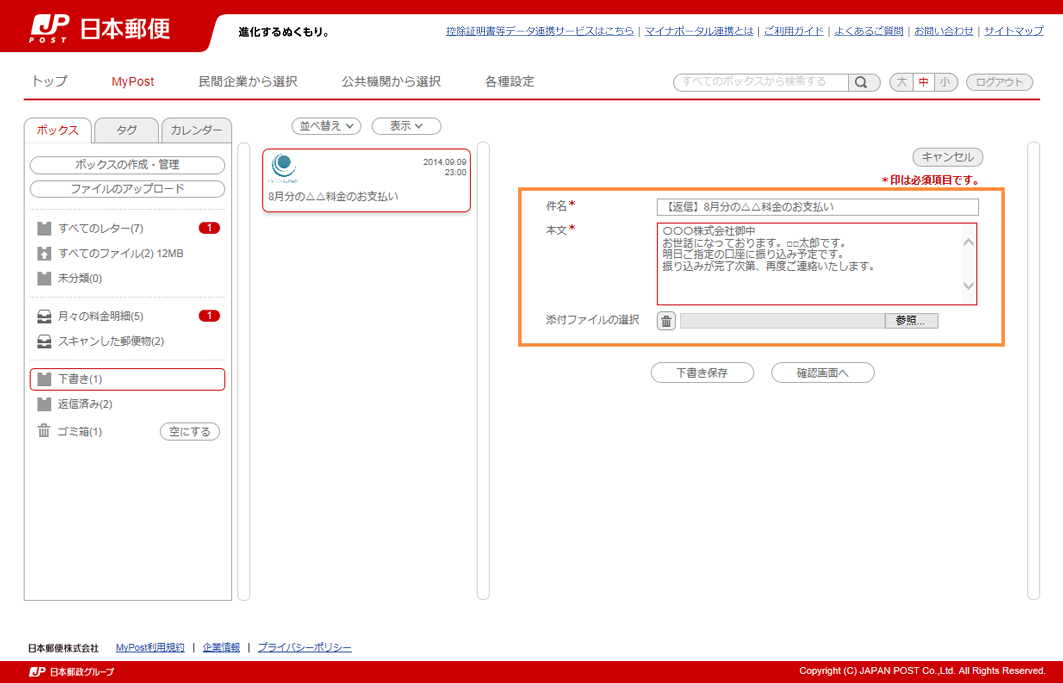Click the ログアウト button

(999, 82)
